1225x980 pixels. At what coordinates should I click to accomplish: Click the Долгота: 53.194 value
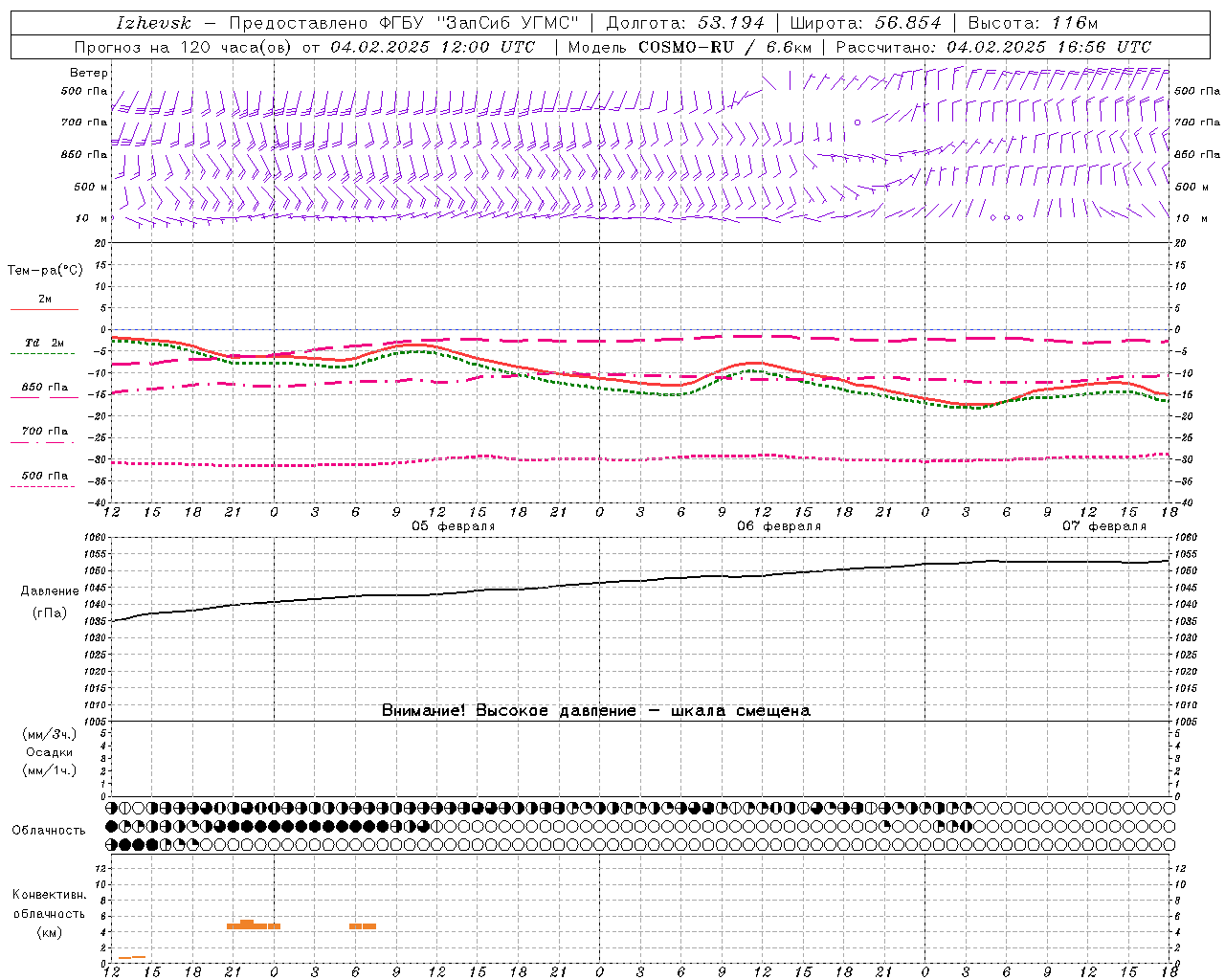pyautogui.click(x=685, y=23)
